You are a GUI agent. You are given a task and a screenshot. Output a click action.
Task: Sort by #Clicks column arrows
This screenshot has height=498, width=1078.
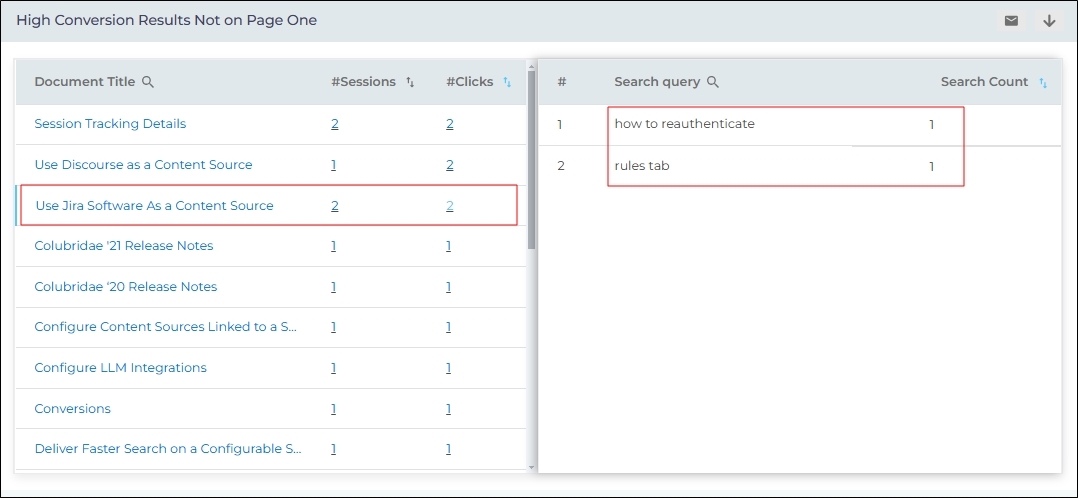(x=507, y=82)
